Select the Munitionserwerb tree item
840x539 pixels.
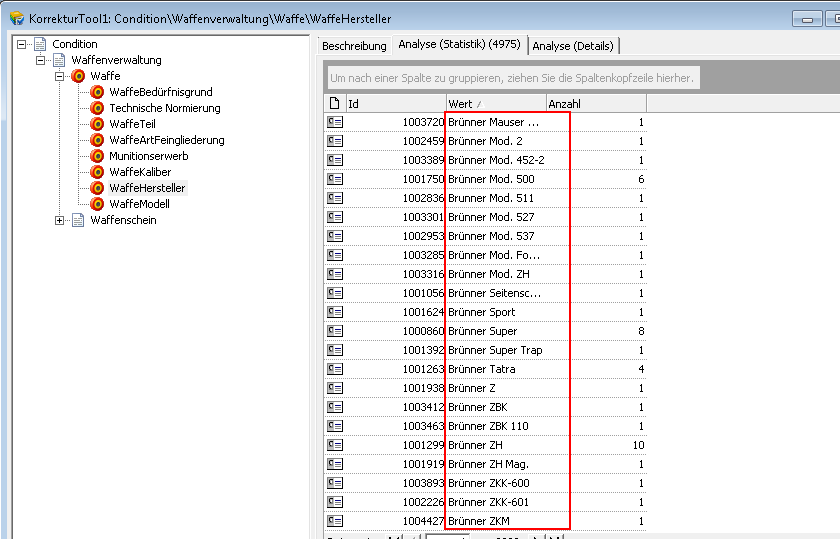(148, 156)
